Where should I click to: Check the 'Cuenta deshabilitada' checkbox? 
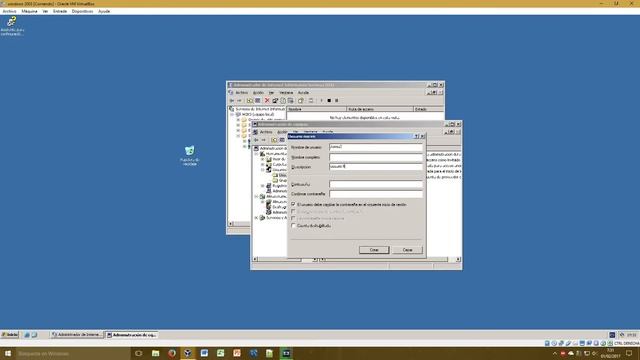click(293, 225)
